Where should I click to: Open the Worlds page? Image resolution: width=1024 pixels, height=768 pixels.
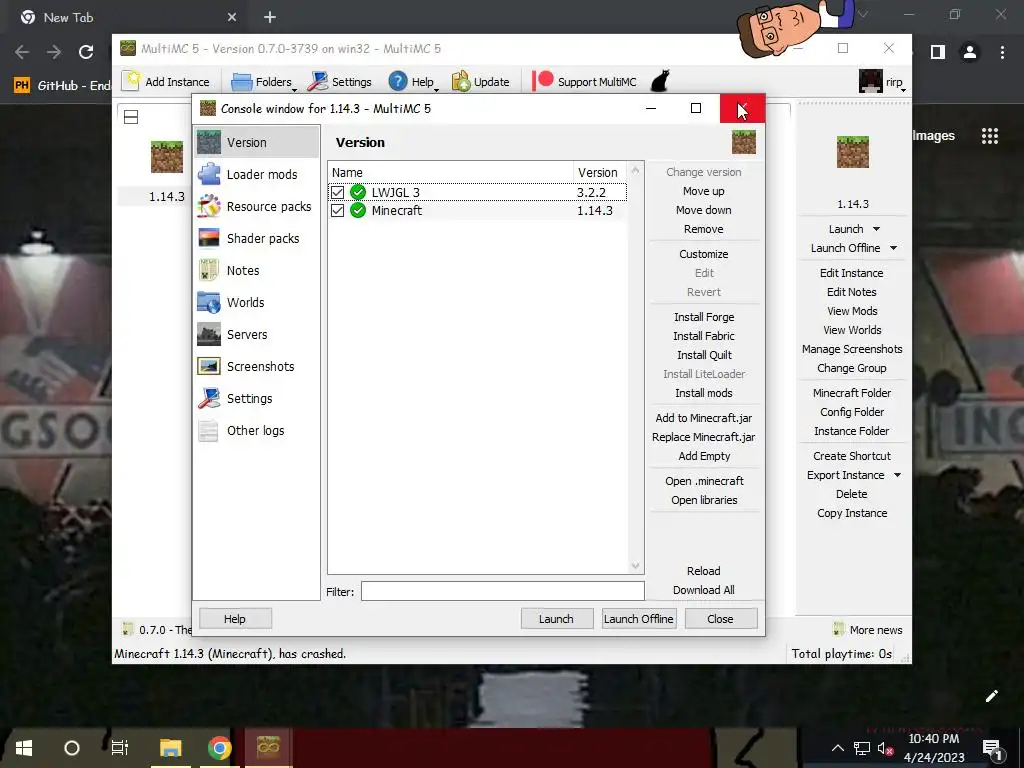[257, 302]
